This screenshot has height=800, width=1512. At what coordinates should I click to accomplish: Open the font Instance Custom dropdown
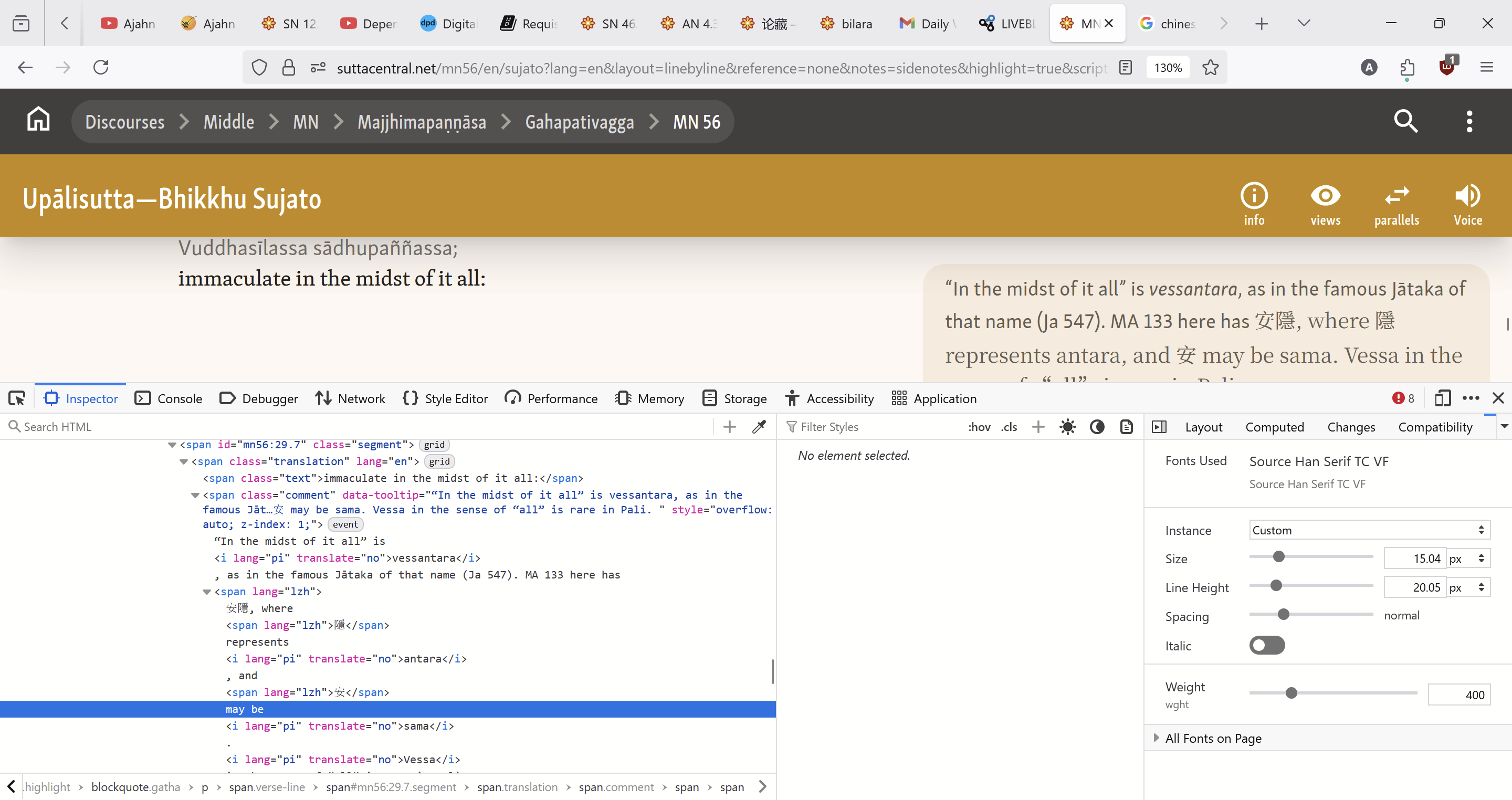click(x=1369, y=530)
